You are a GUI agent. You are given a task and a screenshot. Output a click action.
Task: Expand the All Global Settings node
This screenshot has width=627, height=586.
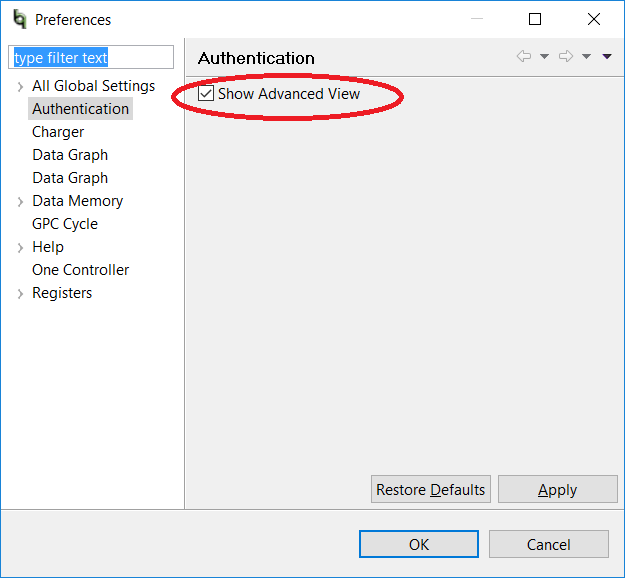[x=20, y=87]
